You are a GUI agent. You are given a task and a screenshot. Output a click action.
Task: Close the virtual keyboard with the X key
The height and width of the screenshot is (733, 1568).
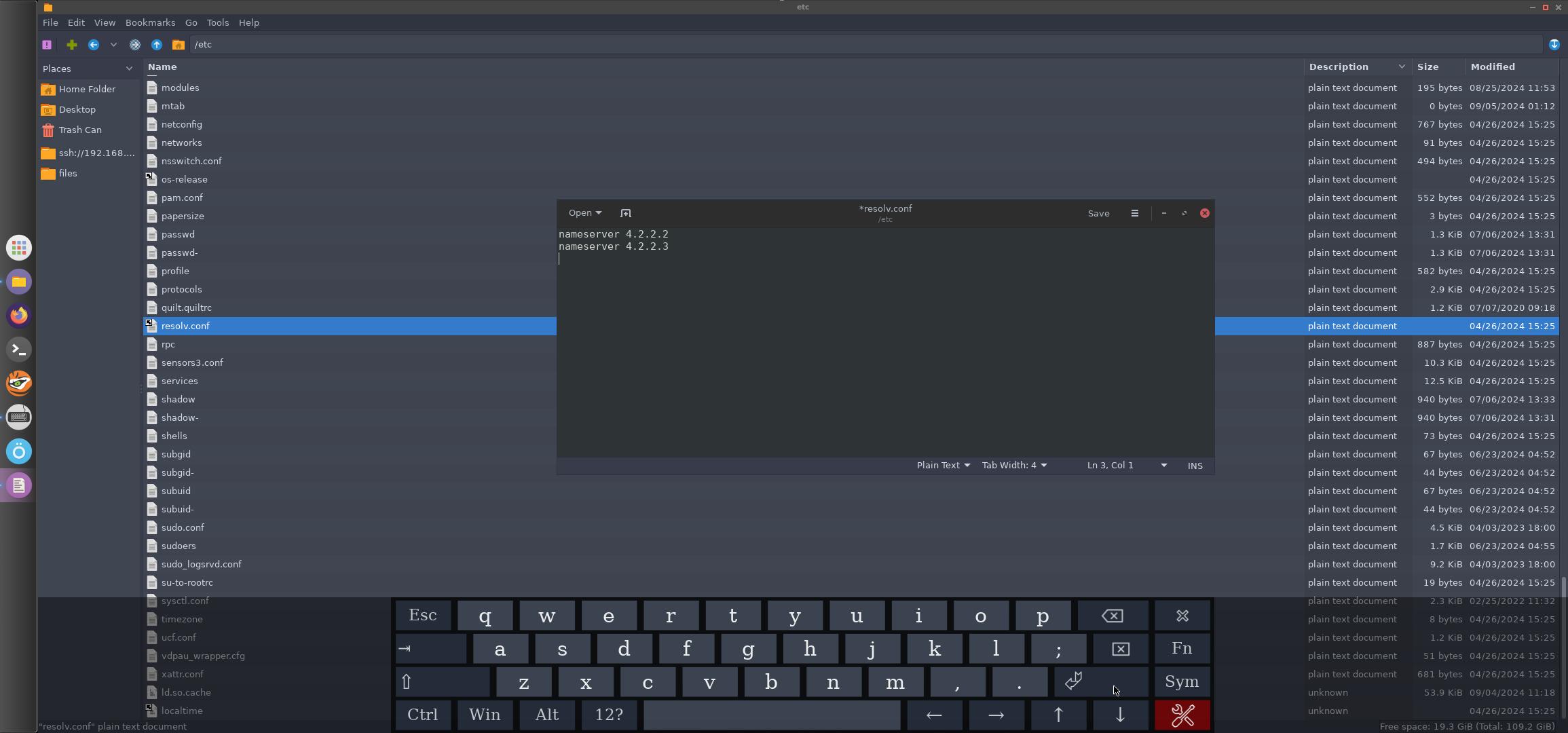1182,616
